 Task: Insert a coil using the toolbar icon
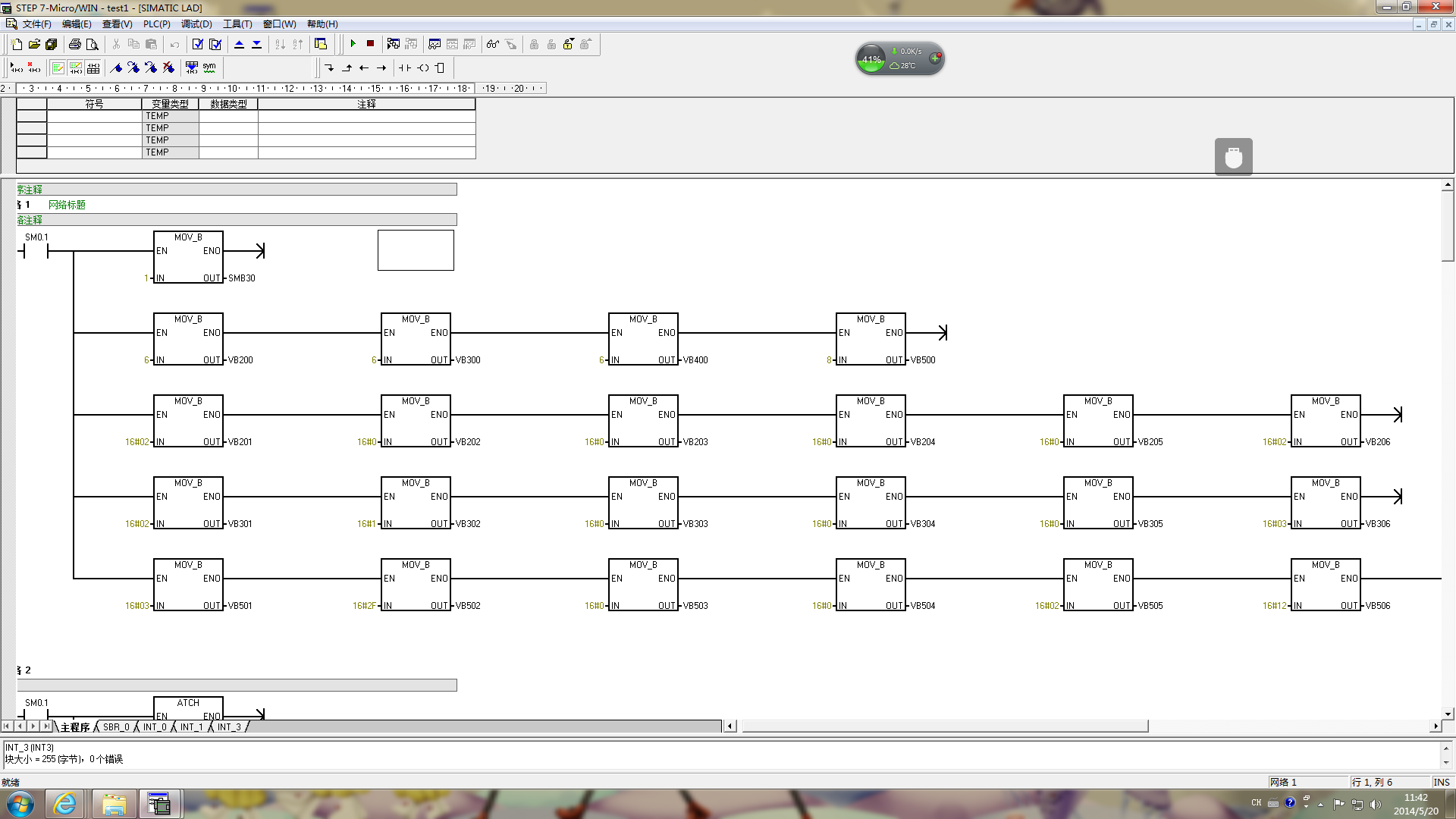[423, 67]
